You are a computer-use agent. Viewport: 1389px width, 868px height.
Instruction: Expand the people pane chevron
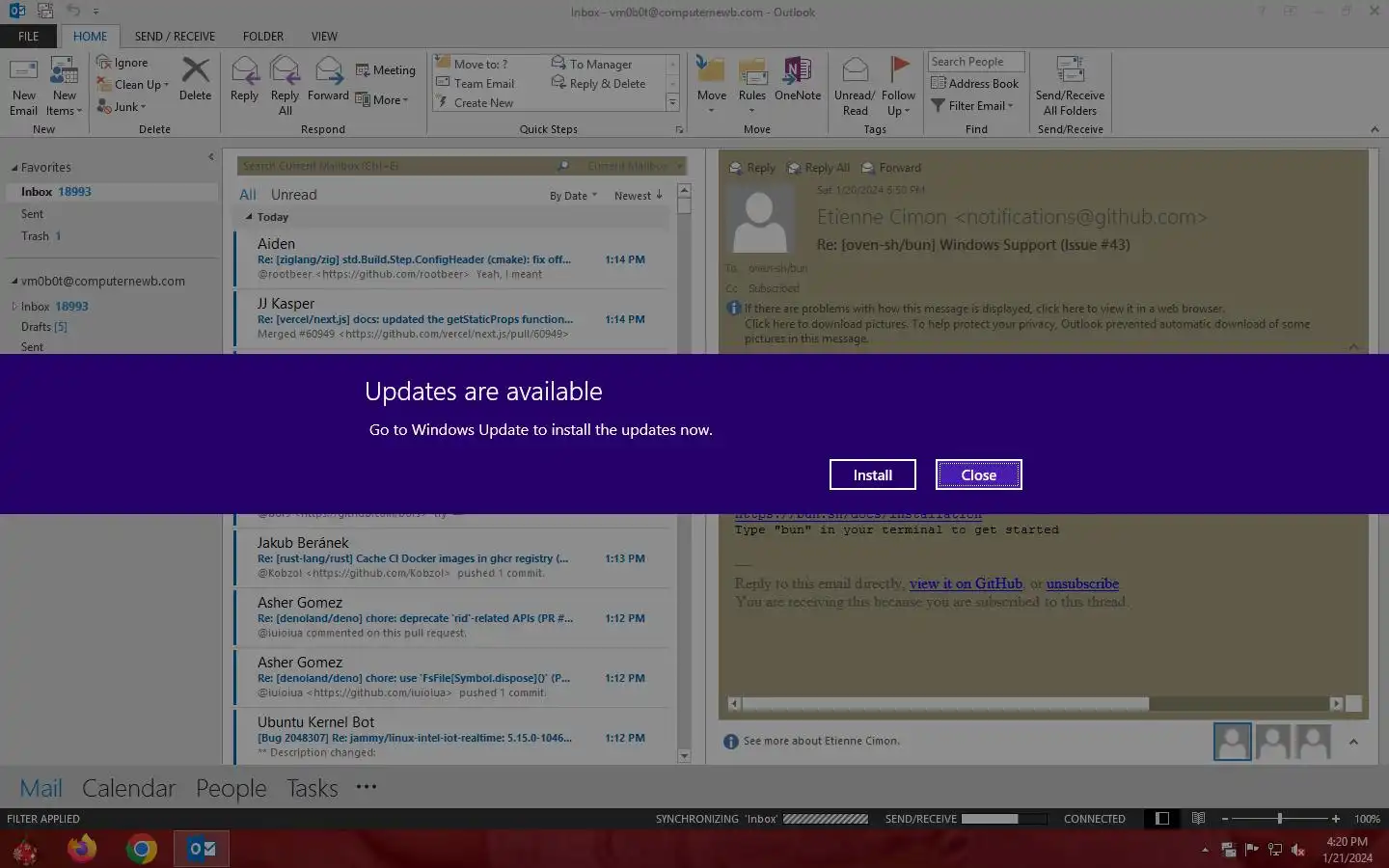[x=1353, y=742]
